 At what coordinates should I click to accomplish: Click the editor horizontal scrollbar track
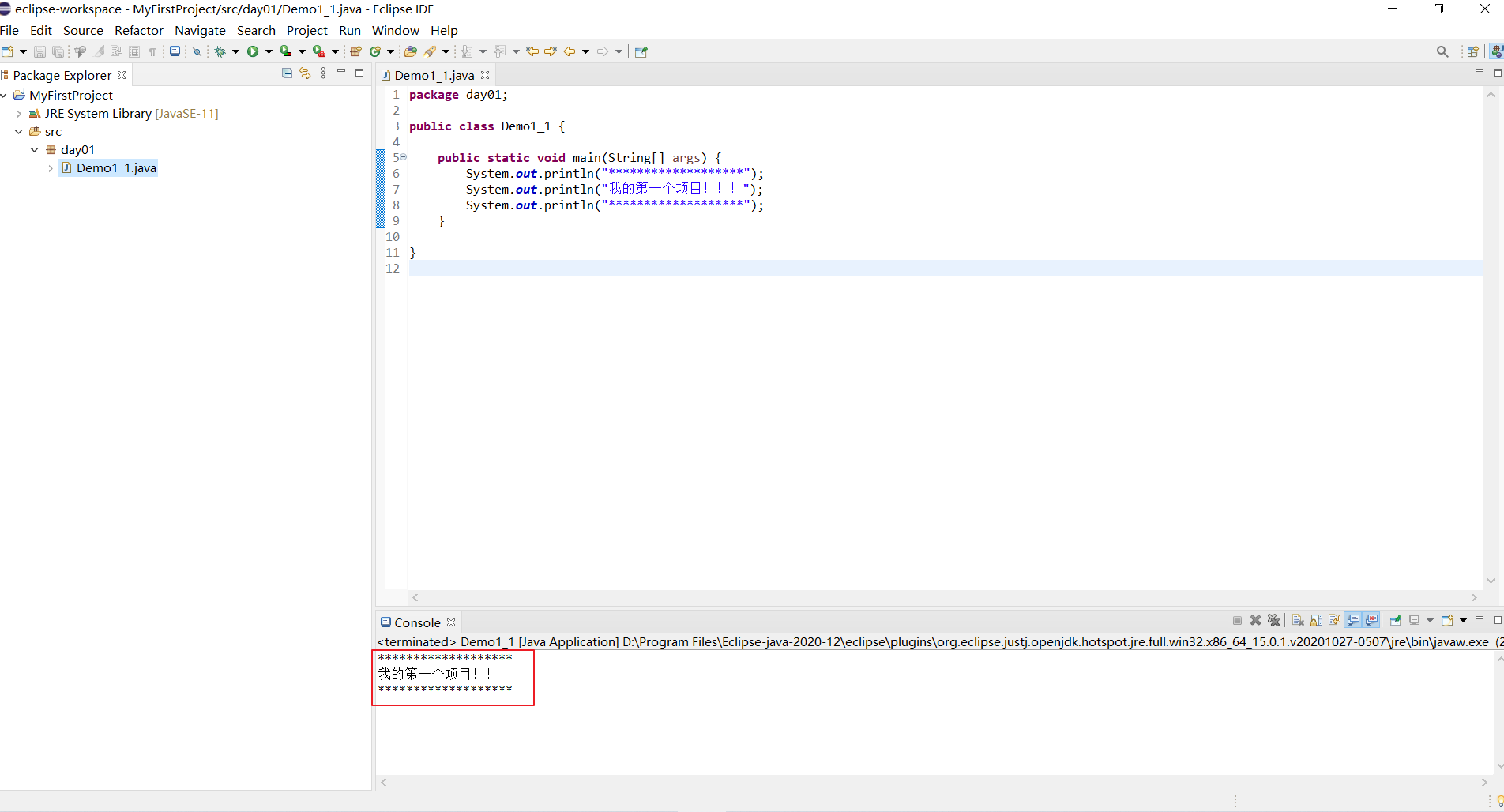tap(945, 598)
